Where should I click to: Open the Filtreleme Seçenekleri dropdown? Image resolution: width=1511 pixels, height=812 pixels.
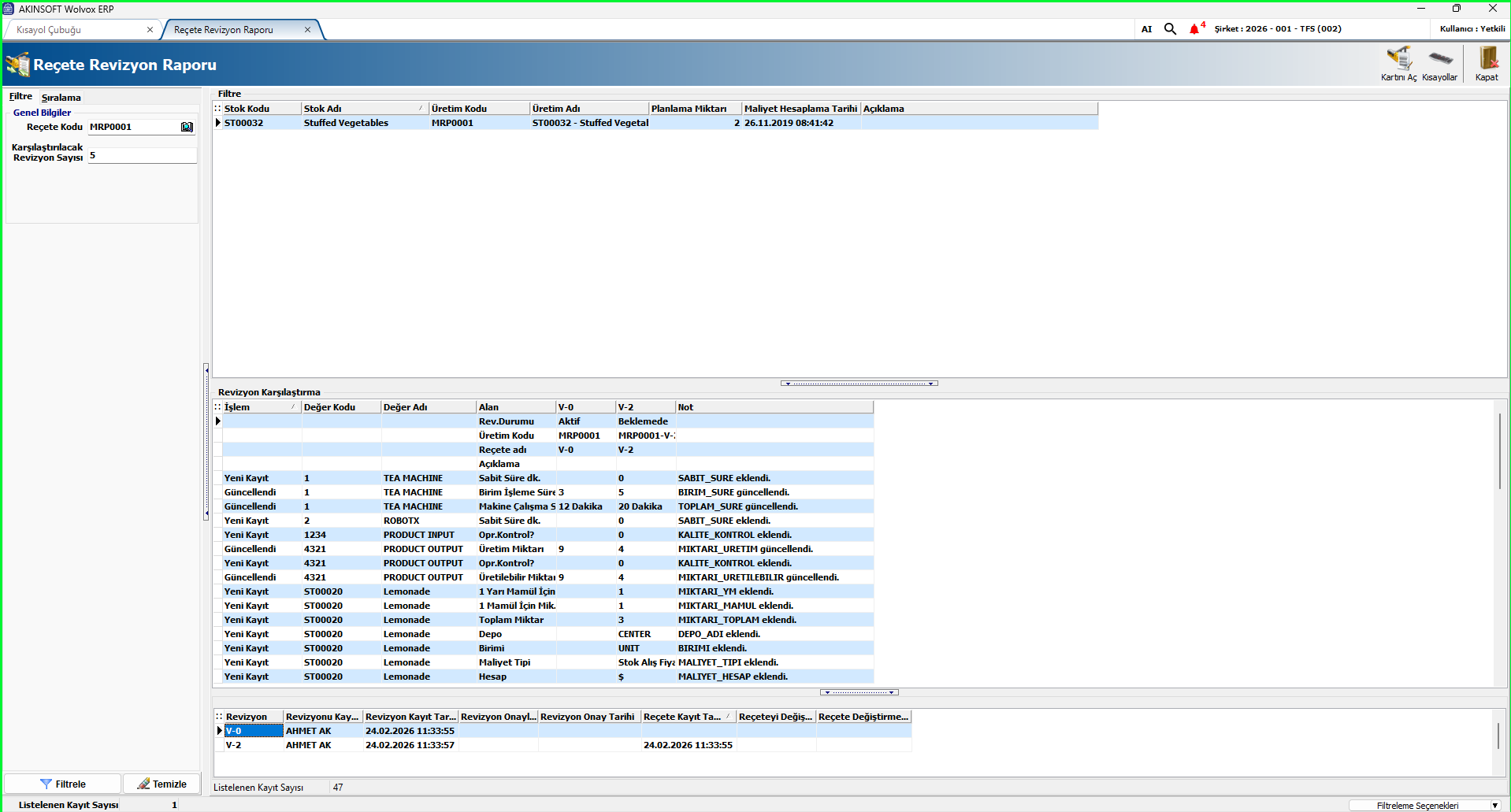click(x=1494, y=806)
